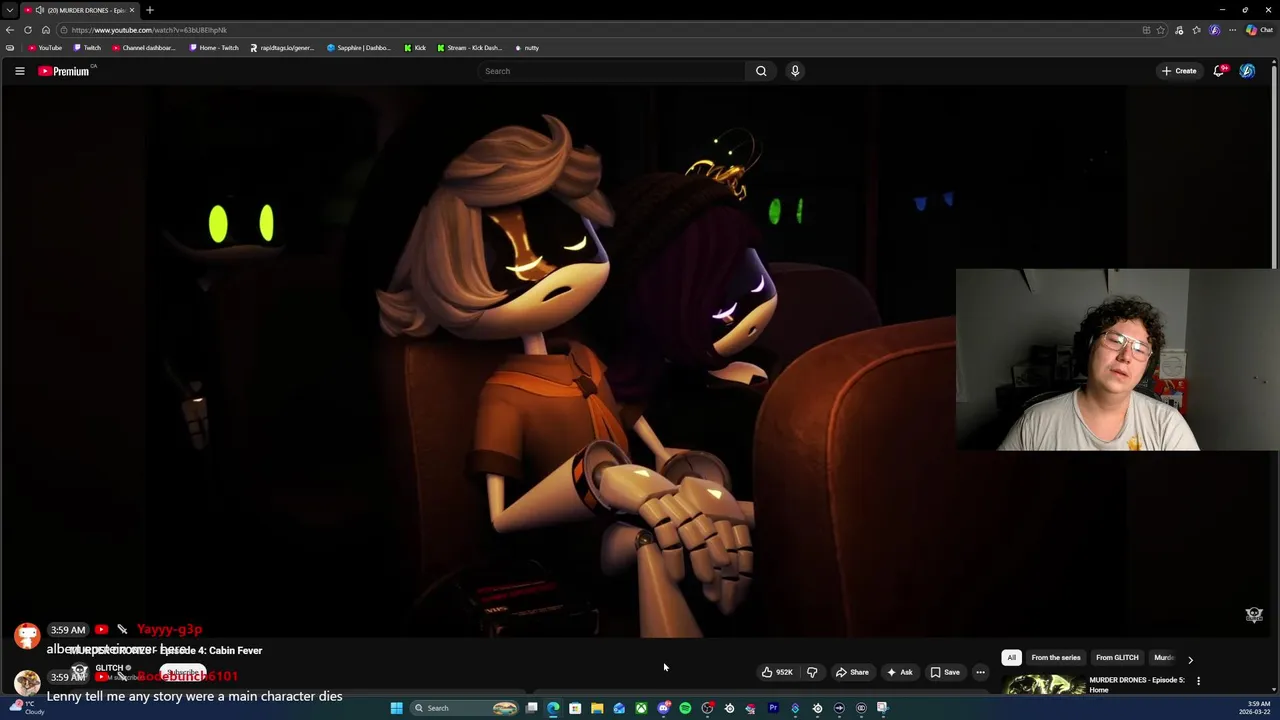Screen dimensions: 1280x720
Task: Like the video with 952K likes
Action: pos(777,672)
